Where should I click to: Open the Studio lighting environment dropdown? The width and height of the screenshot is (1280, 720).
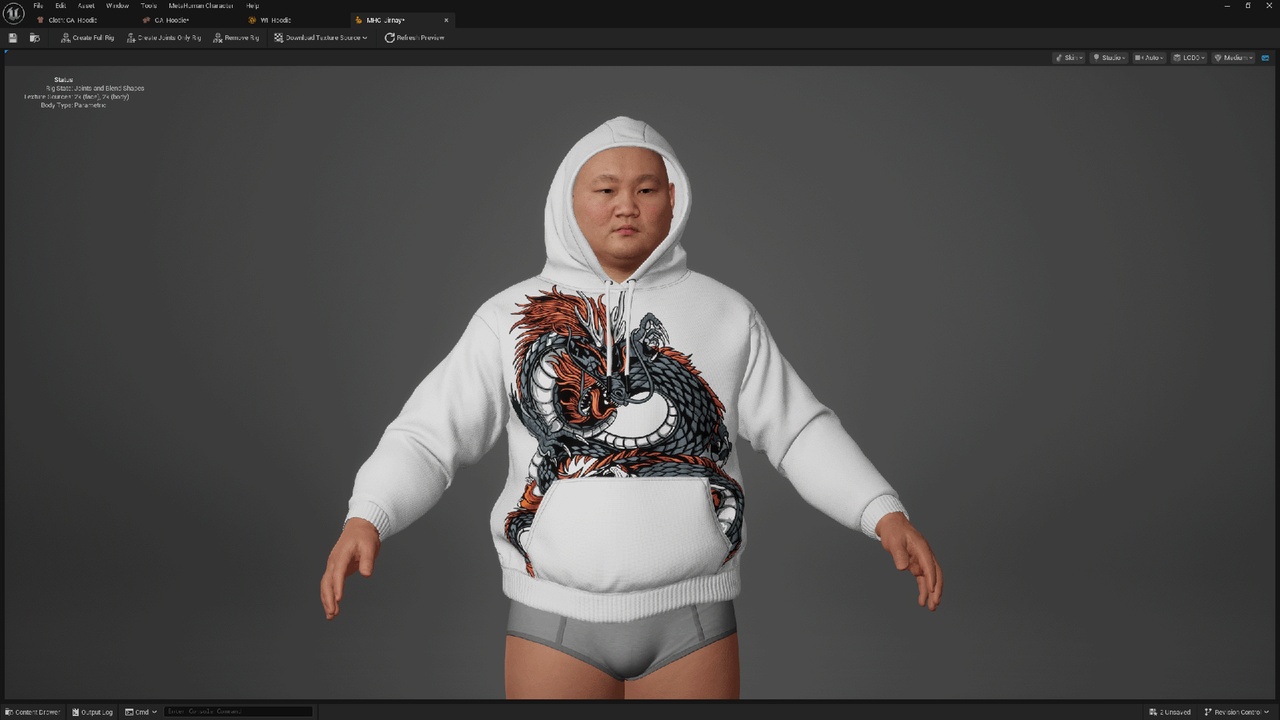click(1109, 58)
